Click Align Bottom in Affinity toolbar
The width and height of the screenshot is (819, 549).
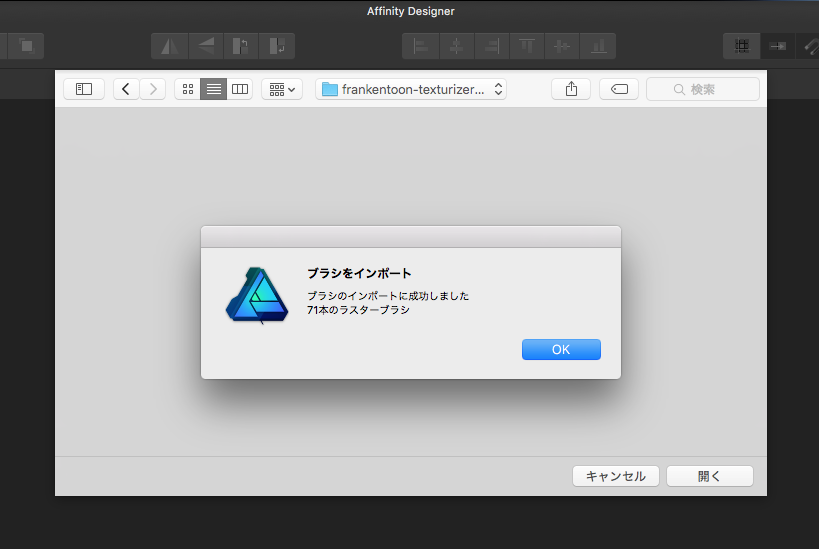pyautogui.click(x=598, y=46)
